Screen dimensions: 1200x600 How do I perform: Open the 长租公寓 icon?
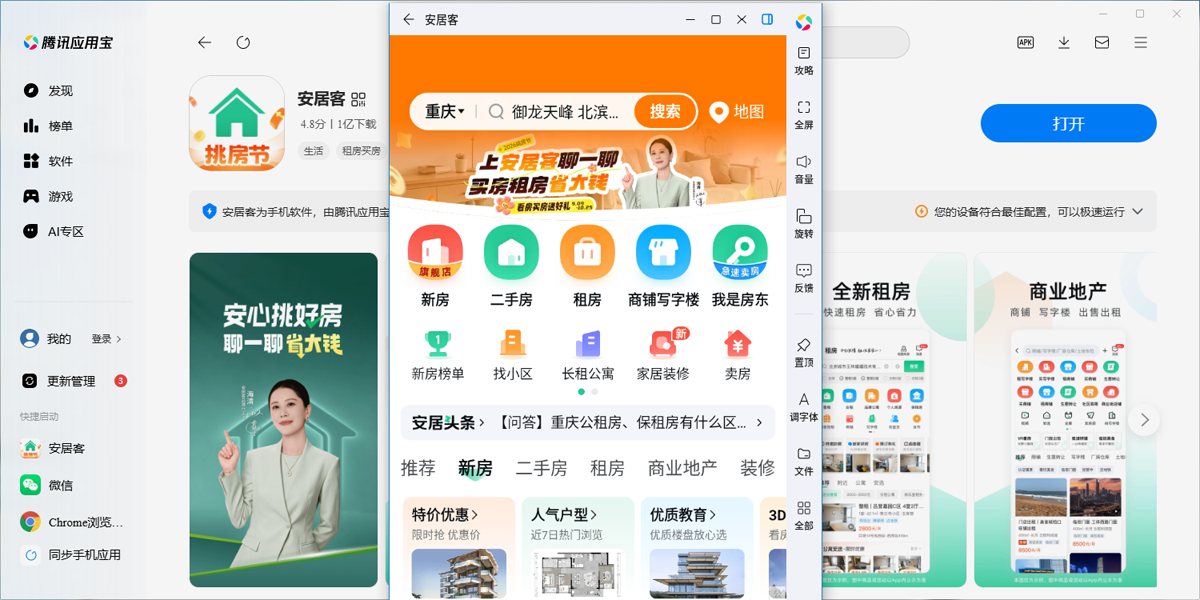588,345
